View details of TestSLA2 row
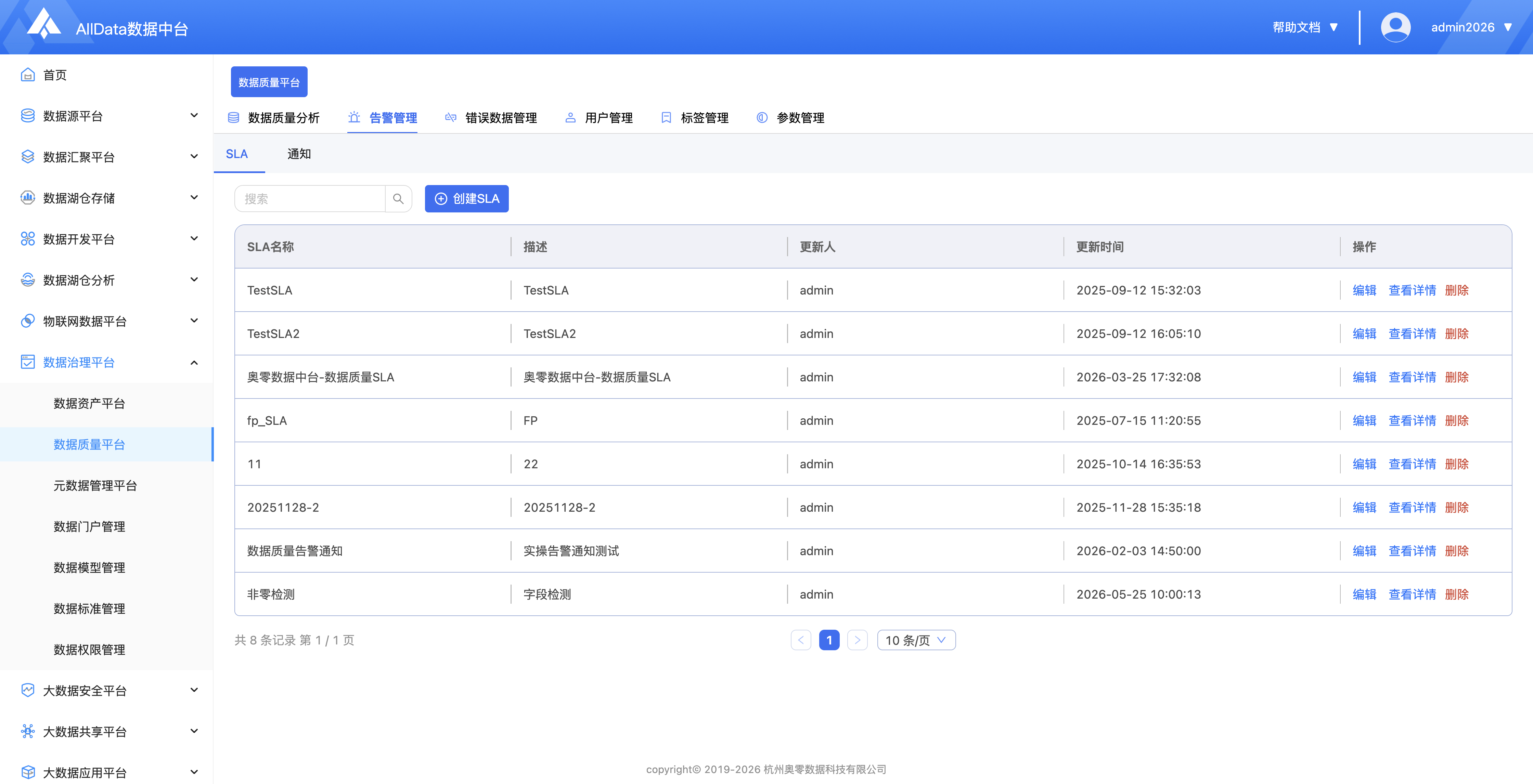Image resolution: width=1533 pixels, height=784 pixels. click(x=1412, y=334)
